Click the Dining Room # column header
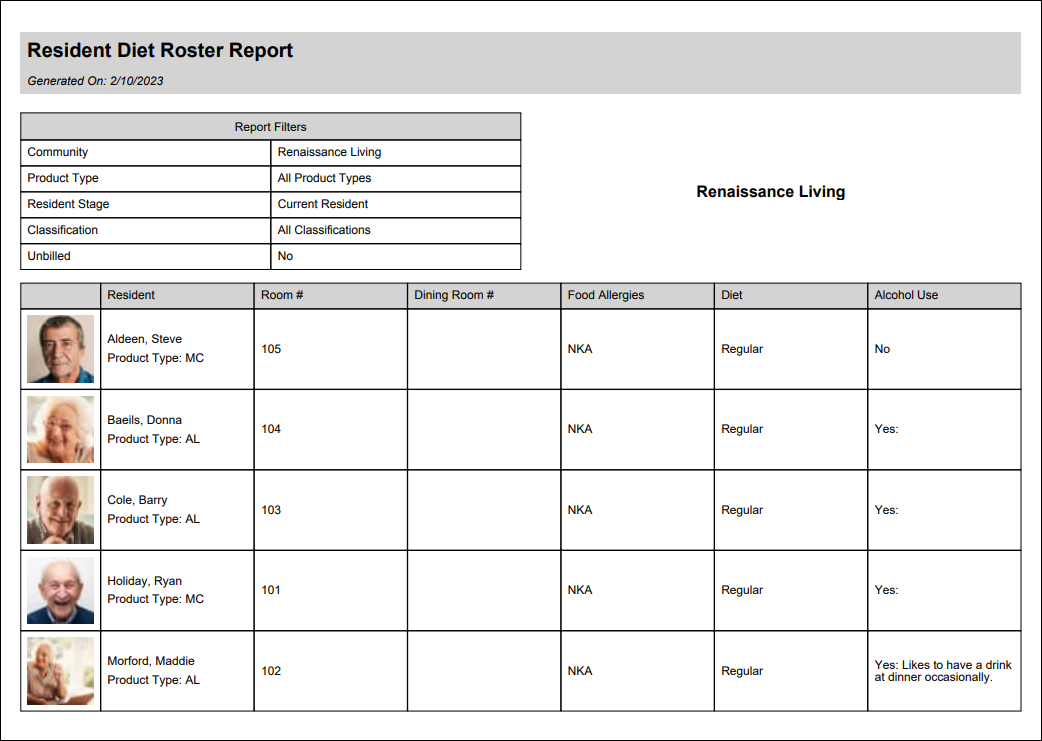The image size is (1042, 741). pos(454,295)
